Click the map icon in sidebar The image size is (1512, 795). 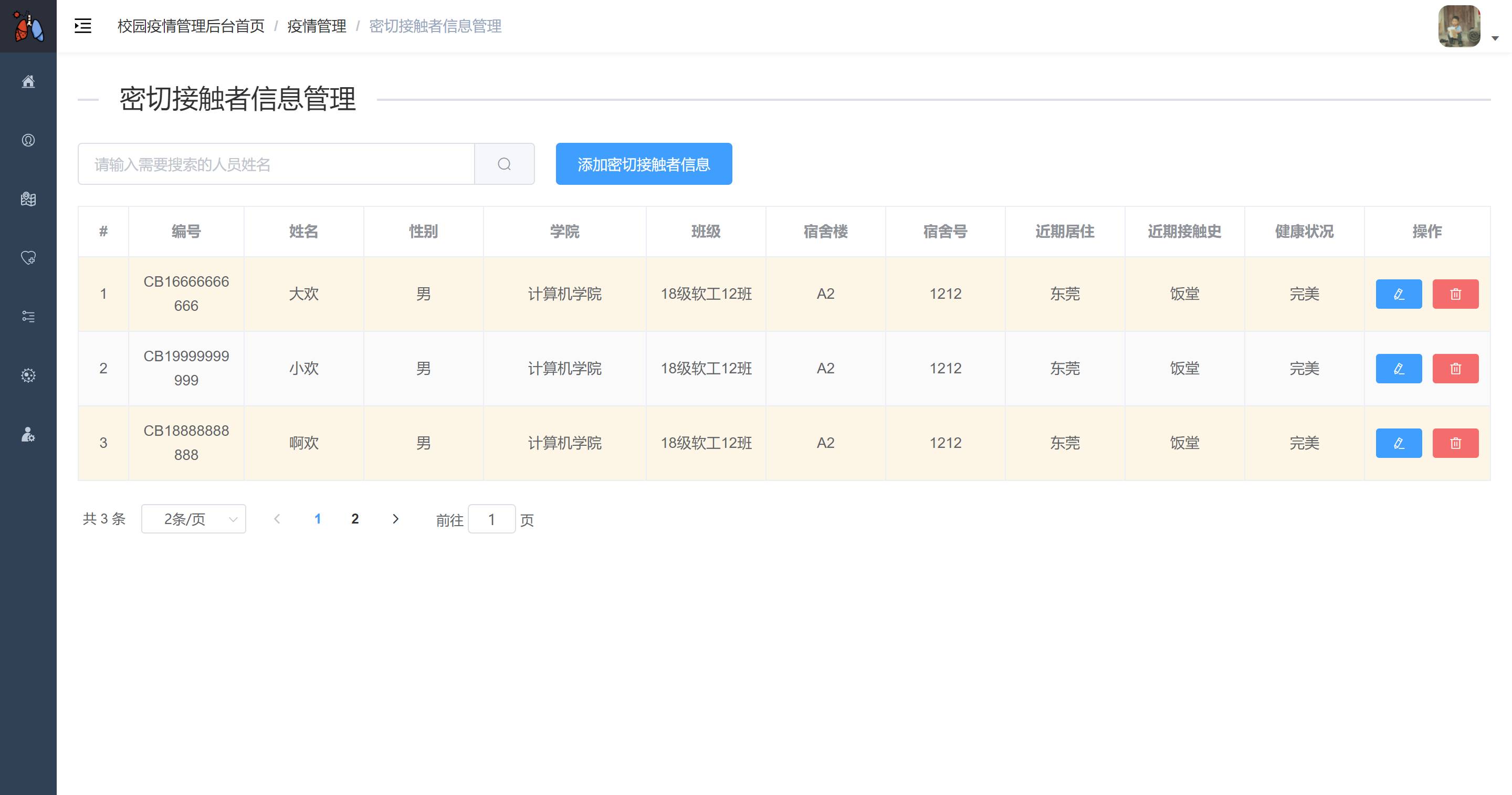point(28,199)
